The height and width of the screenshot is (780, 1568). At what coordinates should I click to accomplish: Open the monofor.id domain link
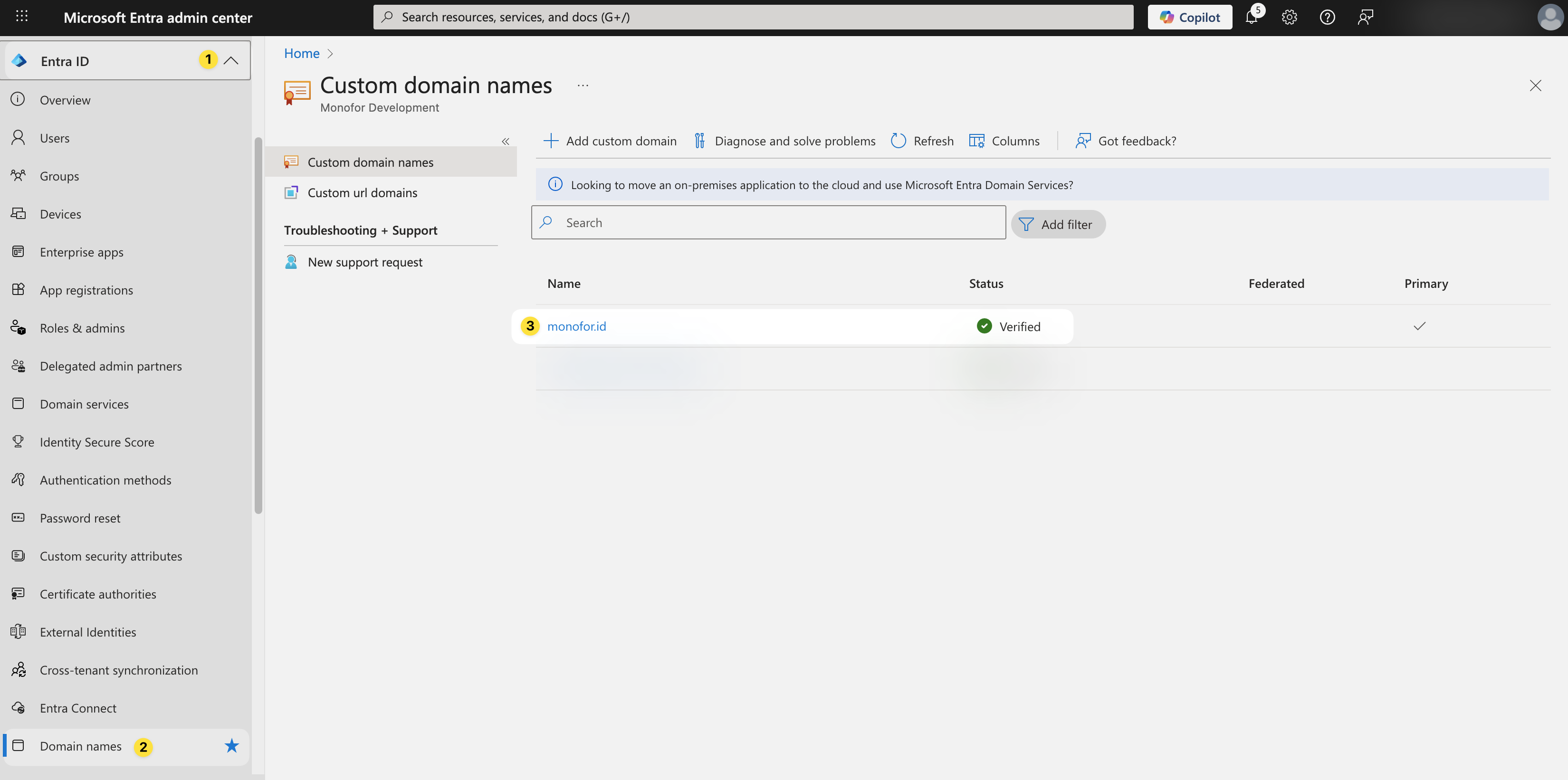[576, 327]
